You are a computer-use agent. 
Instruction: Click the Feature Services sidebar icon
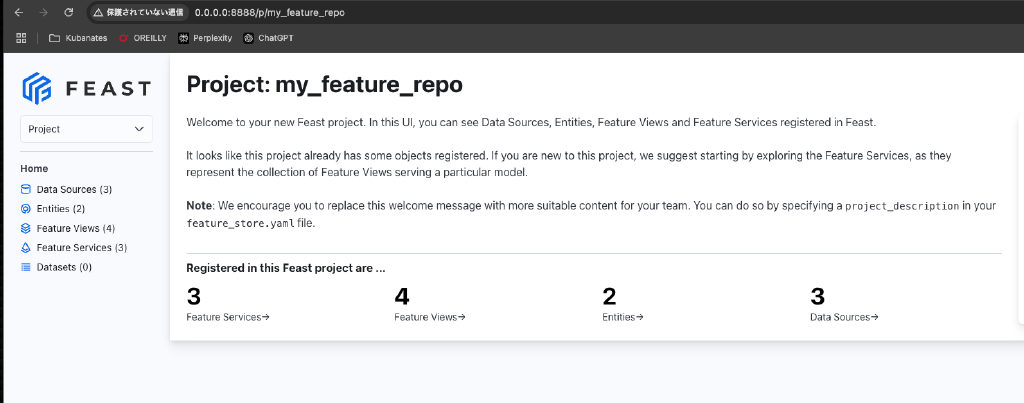(x=26, y=248)
